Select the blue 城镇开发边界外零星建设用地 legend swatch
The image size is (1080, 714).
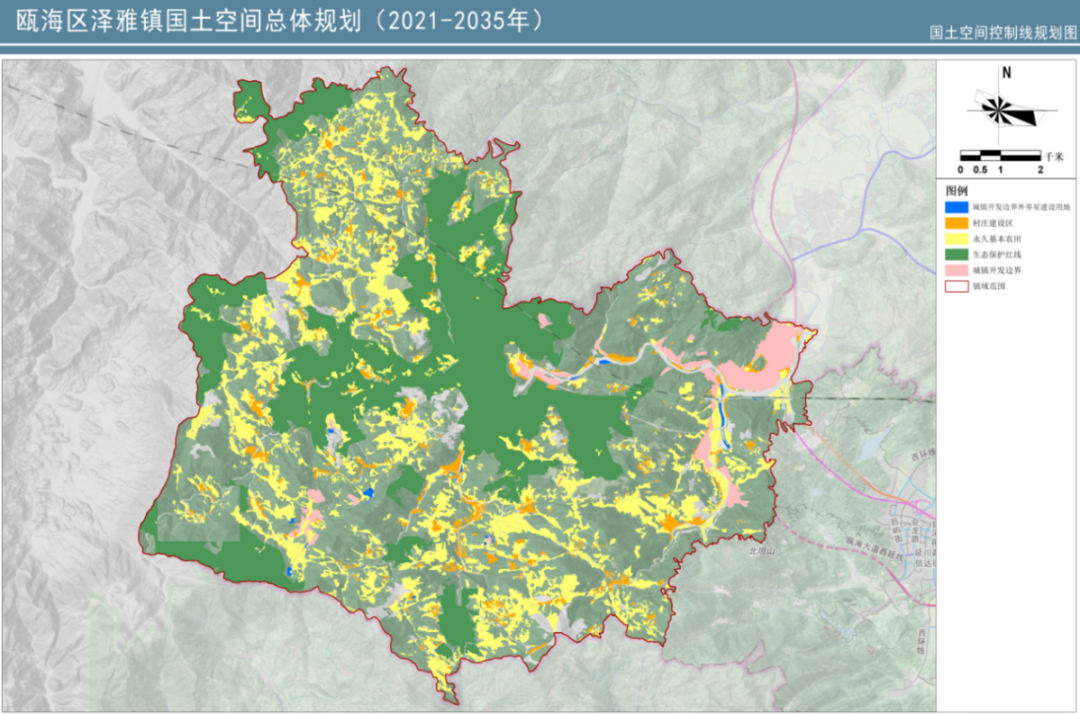pos(956,207)
